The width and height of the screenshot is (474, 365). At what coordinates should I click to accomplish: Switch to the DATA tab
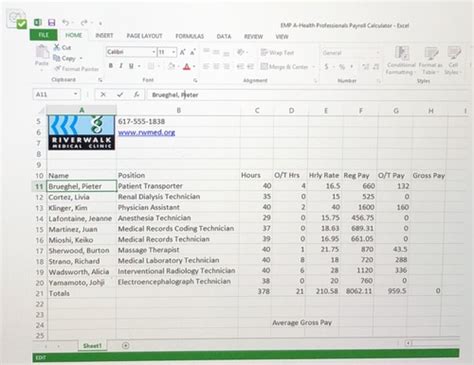(224, 36)
